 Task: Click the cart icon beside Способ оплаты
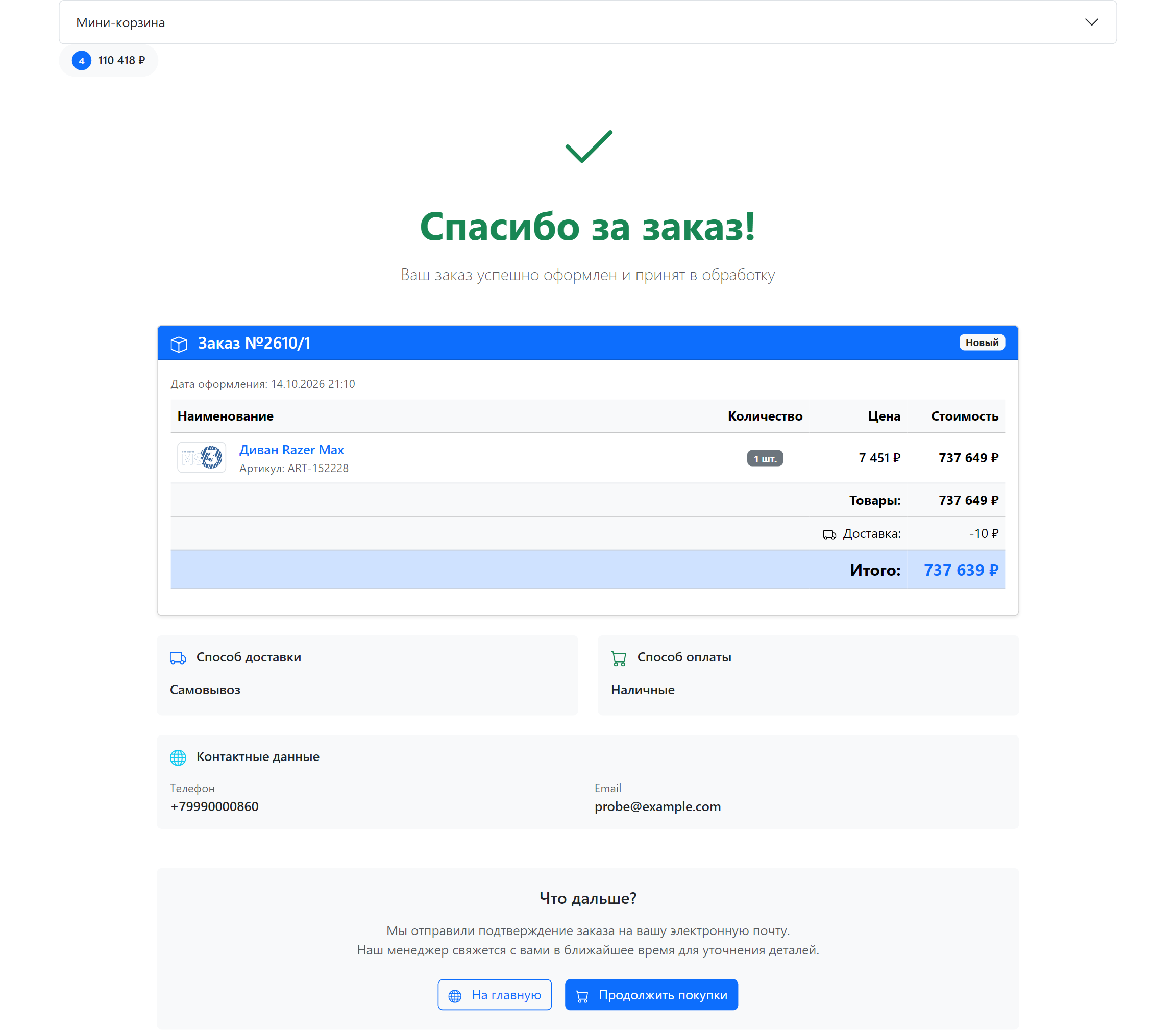619,658
